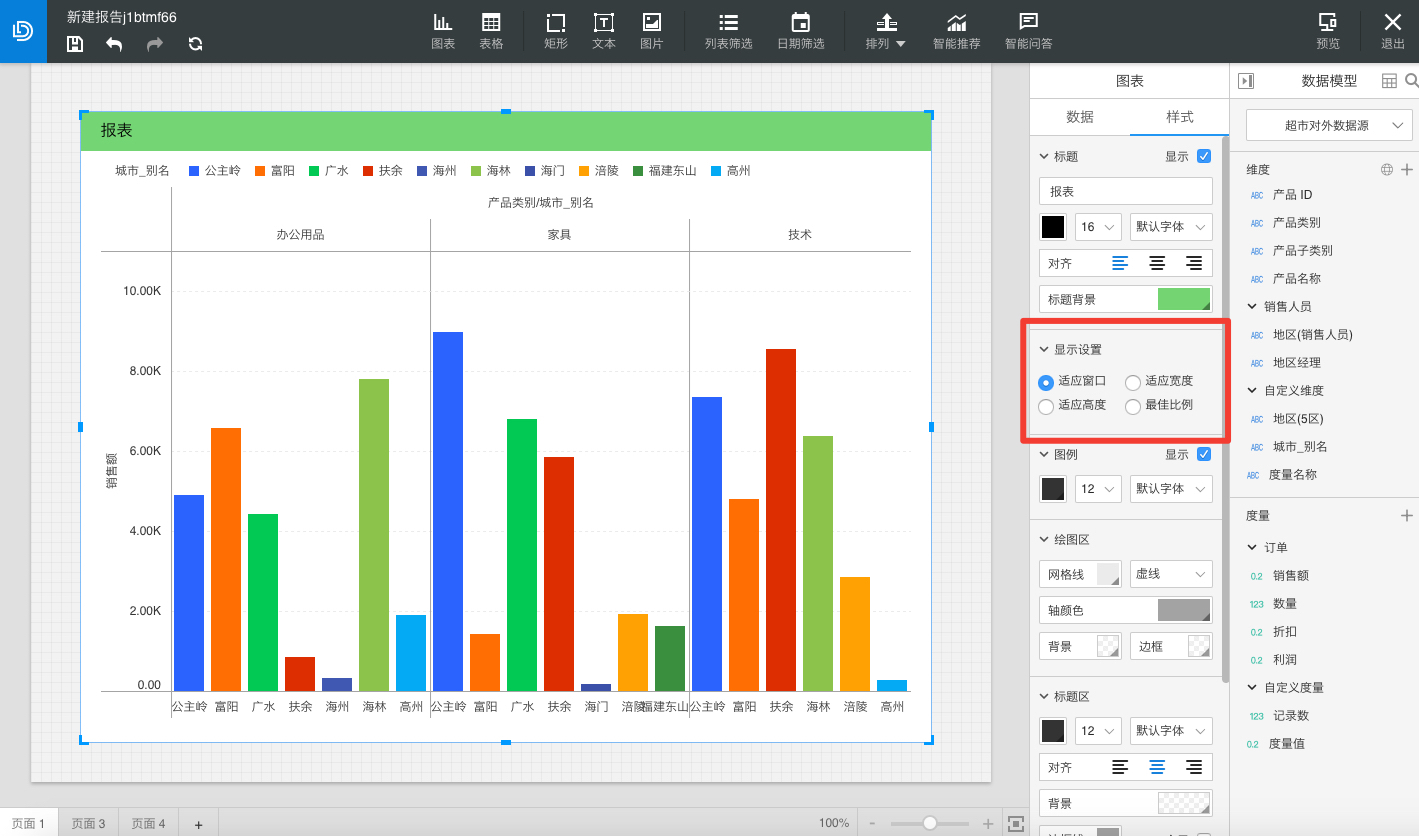Click the 预览 preview icon

click(x=1328, y=31)
